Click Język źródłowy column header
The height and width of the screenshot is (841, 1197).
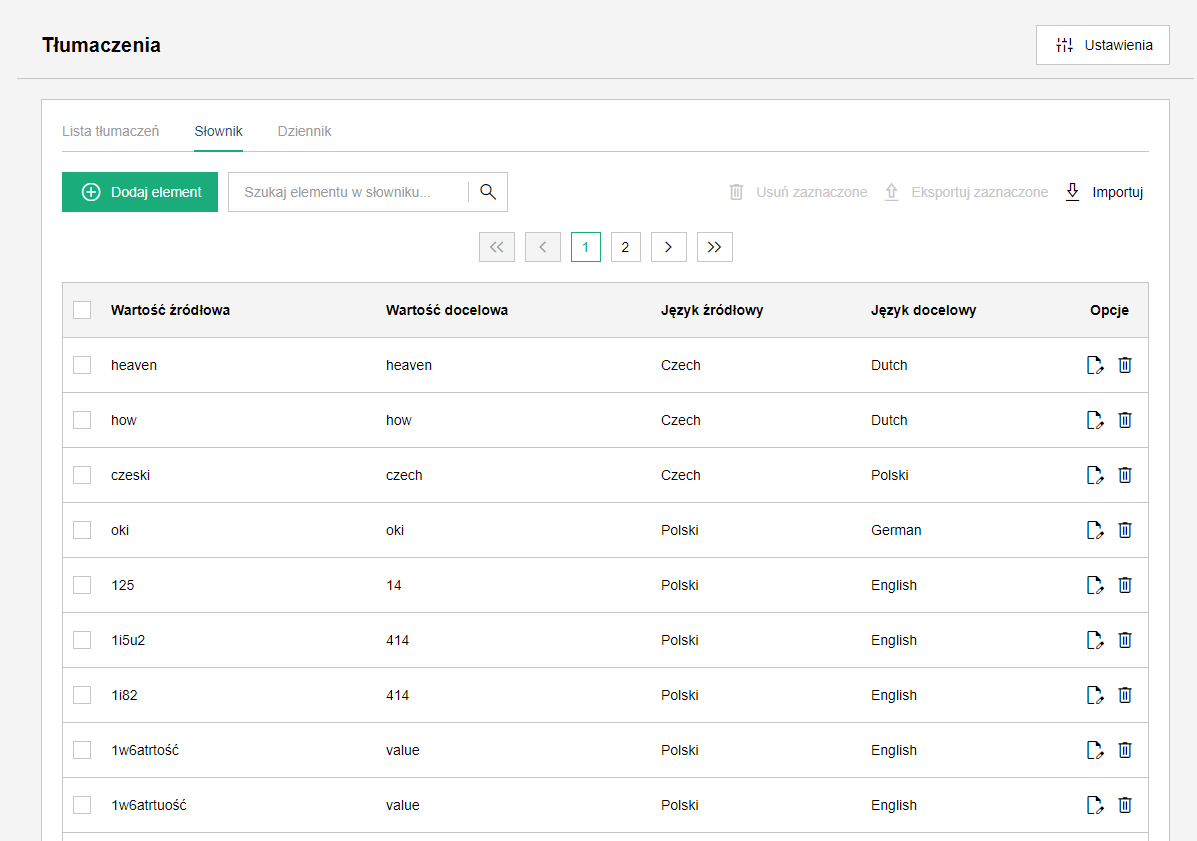point(711,310)
